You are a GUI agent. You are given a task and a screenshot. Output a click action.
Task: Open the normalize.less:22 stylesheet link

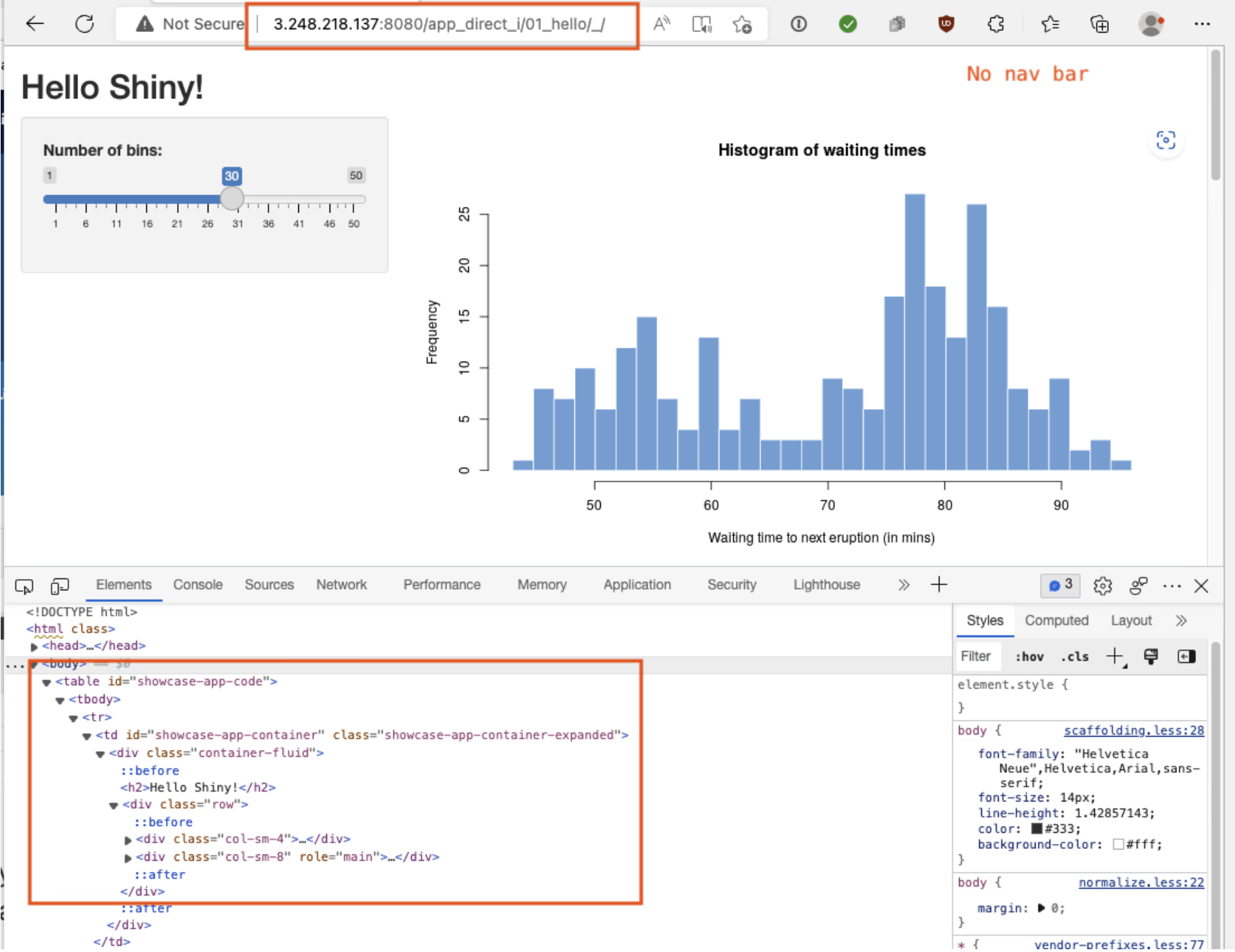point(1141,882)
